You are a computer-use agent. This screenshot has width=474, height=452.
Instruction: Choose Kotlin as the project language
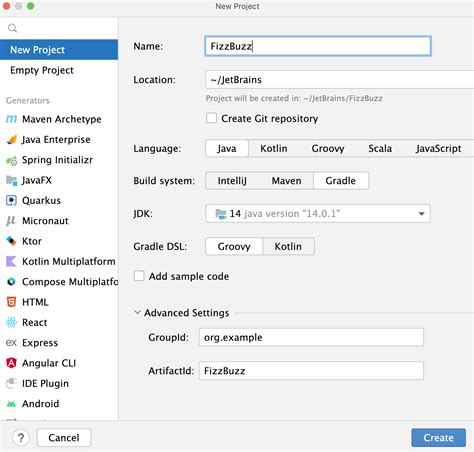274,148
